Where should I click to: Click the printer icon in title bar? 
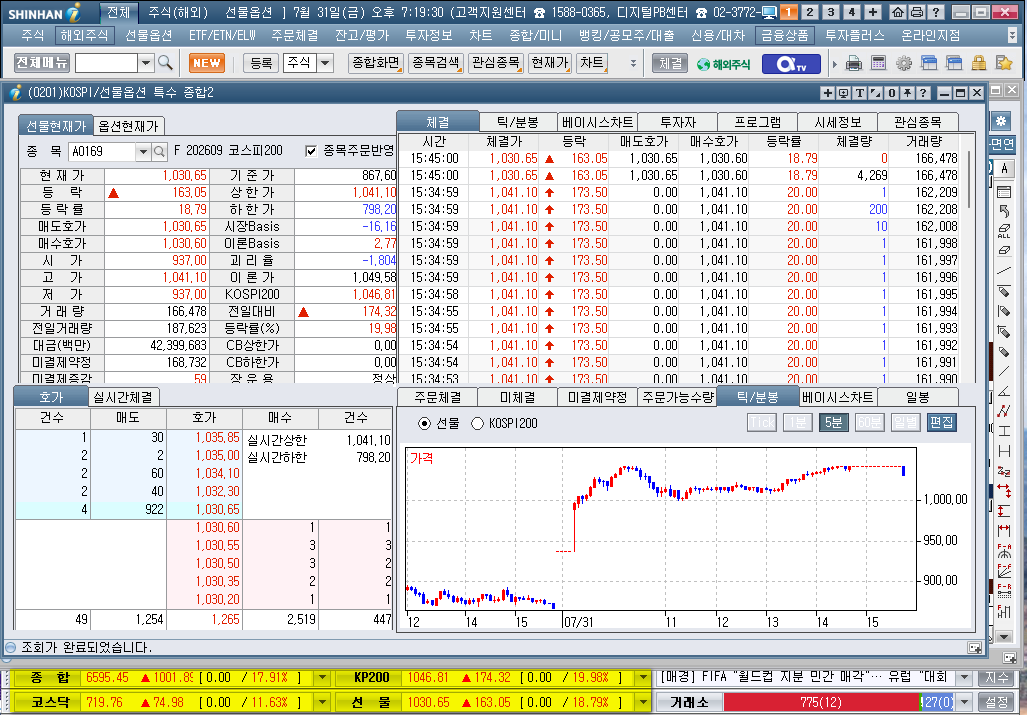pos(917,12)
